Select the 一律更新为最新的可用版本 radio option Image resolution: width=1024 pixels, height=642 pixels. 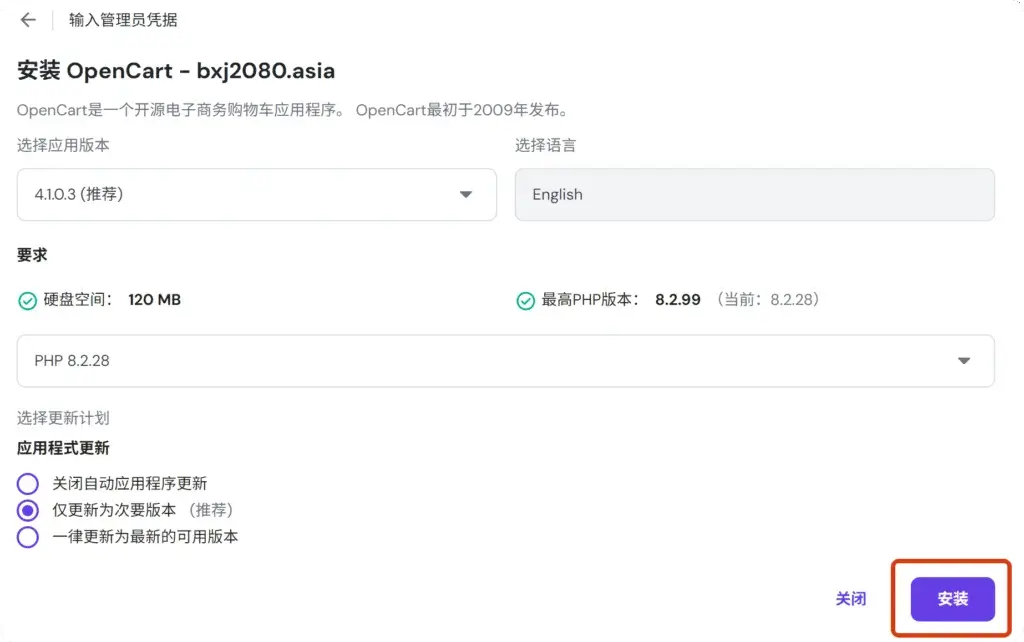28,537
